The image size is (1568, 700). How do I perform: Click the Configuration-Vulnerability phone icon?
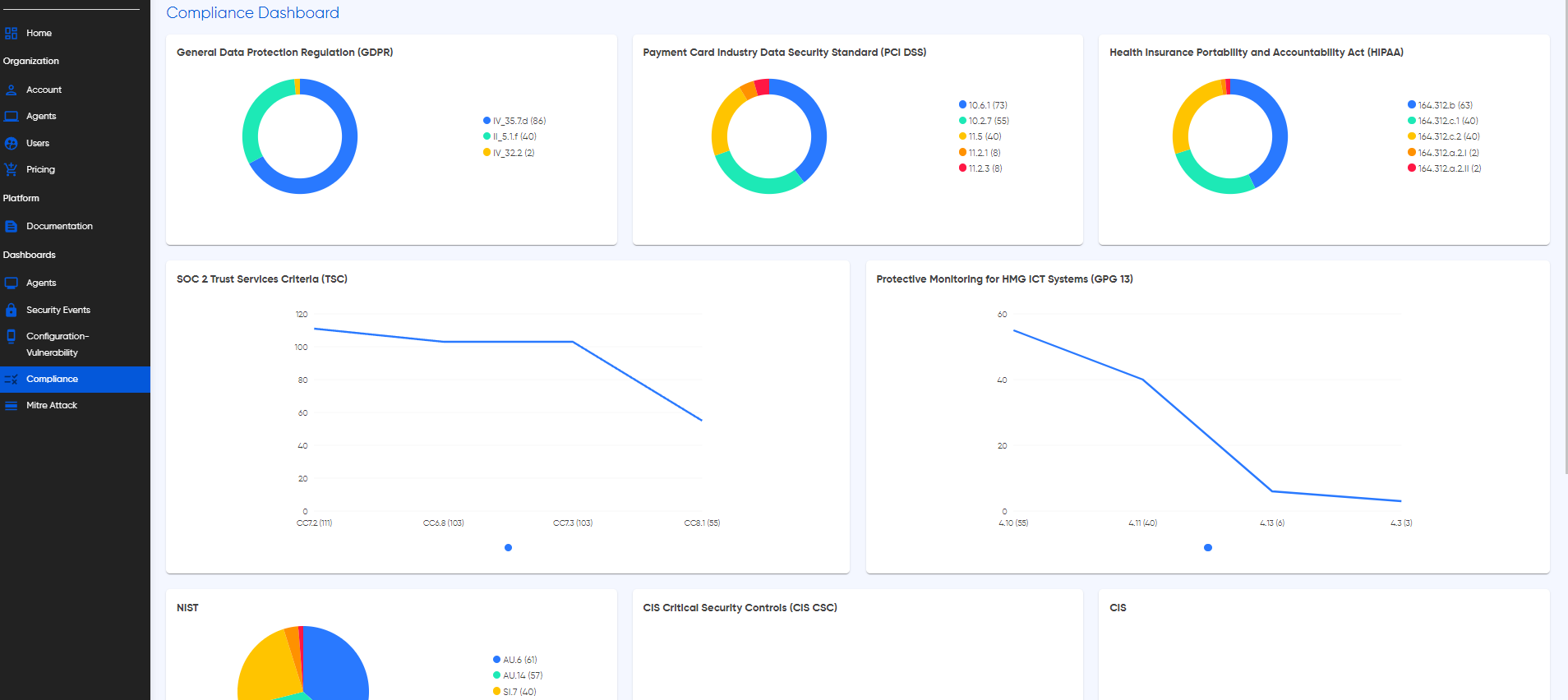pos(11,336)
